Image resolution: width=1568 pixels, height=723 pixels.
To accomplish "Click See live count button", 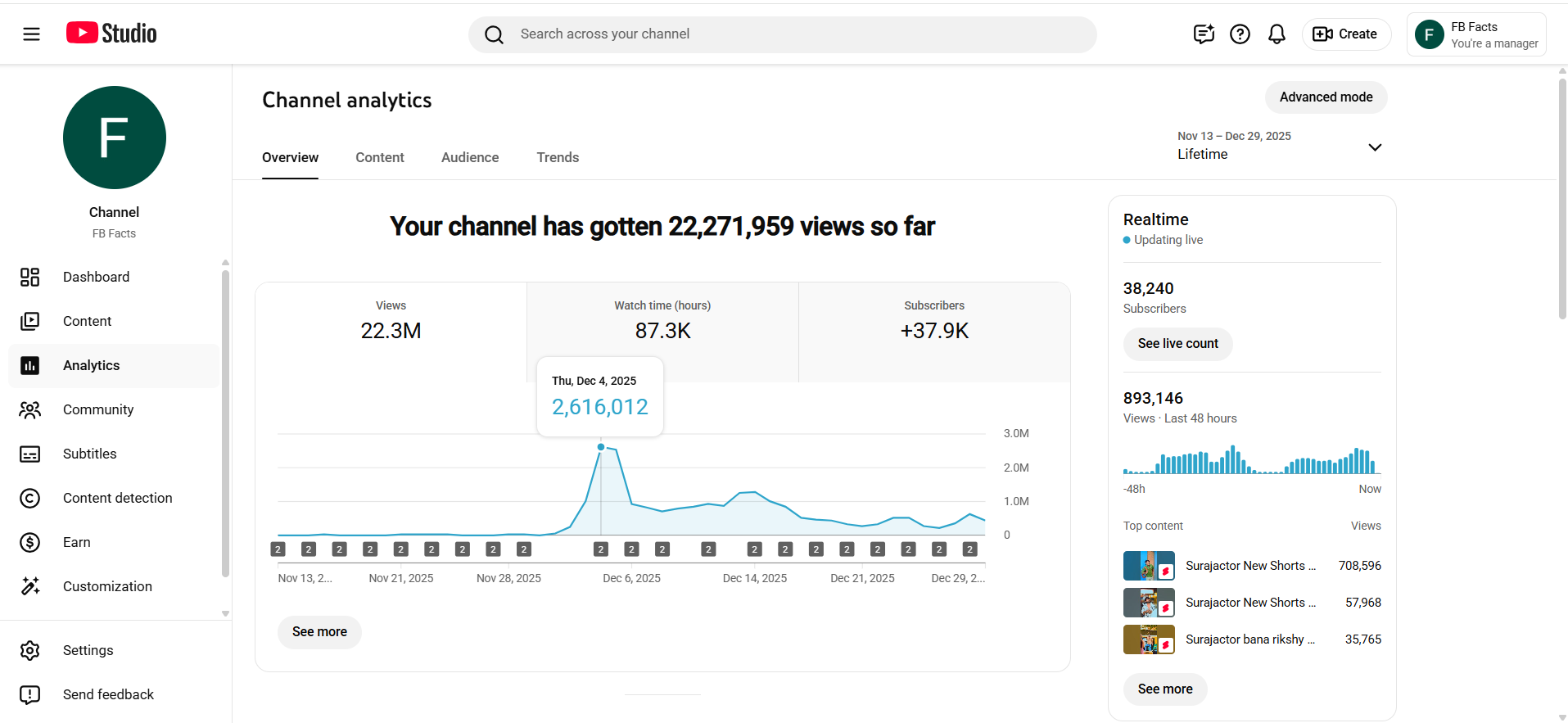I will click(1177, 344).
